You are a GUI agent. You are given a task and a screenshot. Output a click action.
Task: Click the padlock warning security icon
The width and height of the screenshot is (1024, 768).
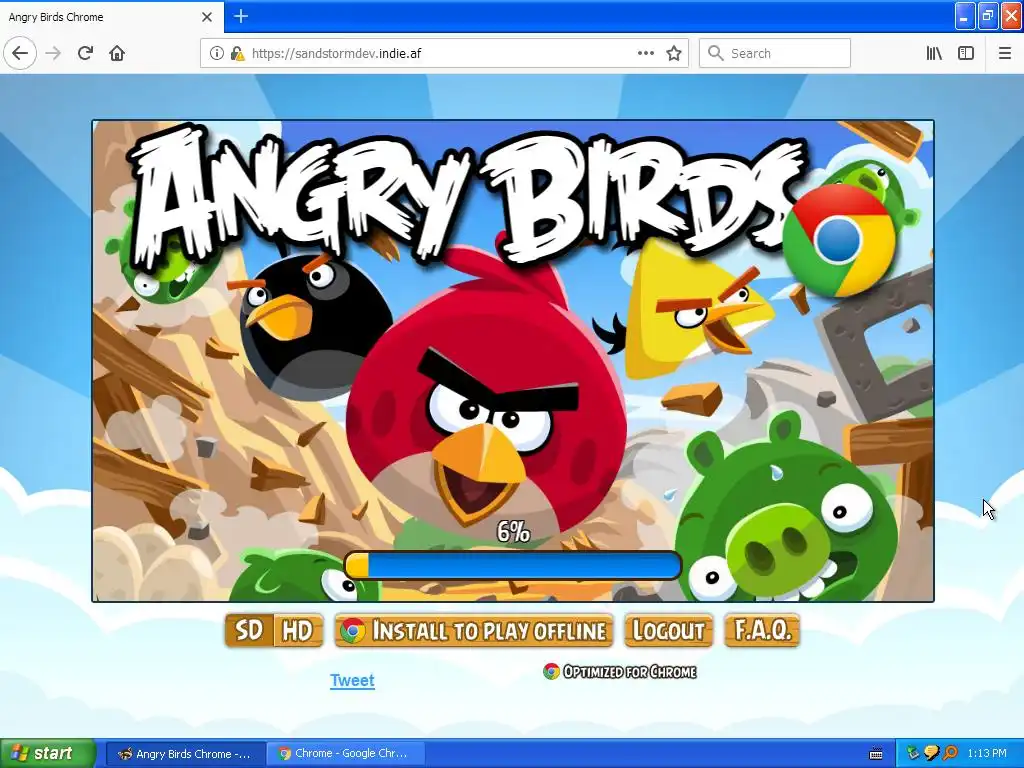[237, 54]
